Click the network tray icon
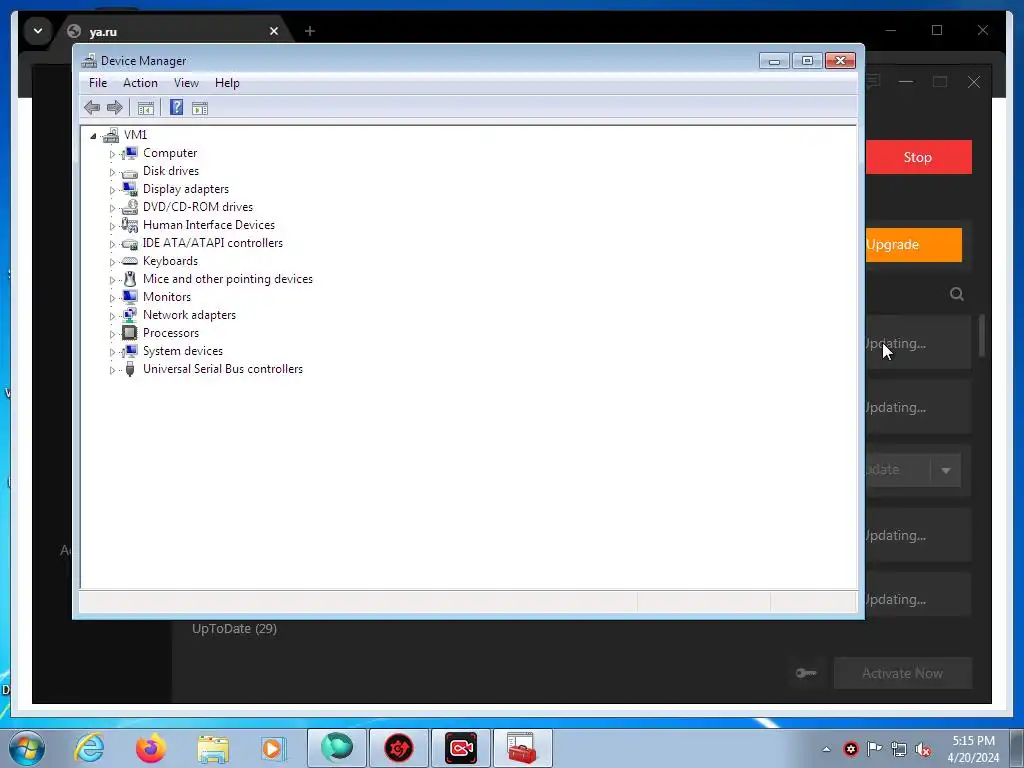 point(899,749)
